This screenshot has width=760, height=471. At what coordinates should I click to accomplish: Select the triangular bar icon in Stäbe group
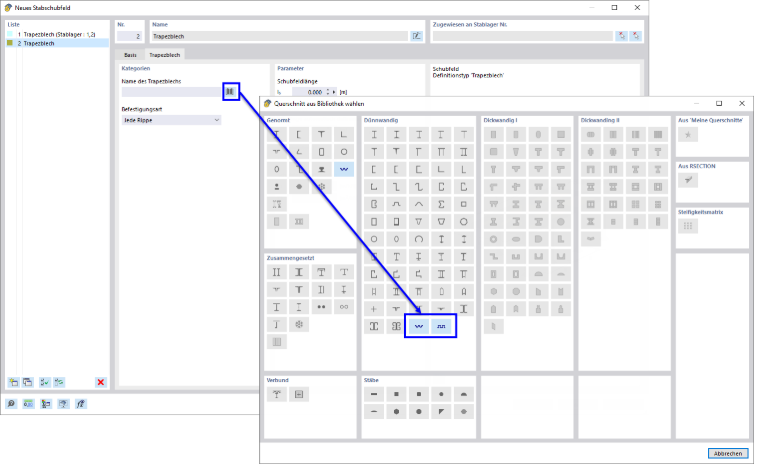(x=441, y=412)
